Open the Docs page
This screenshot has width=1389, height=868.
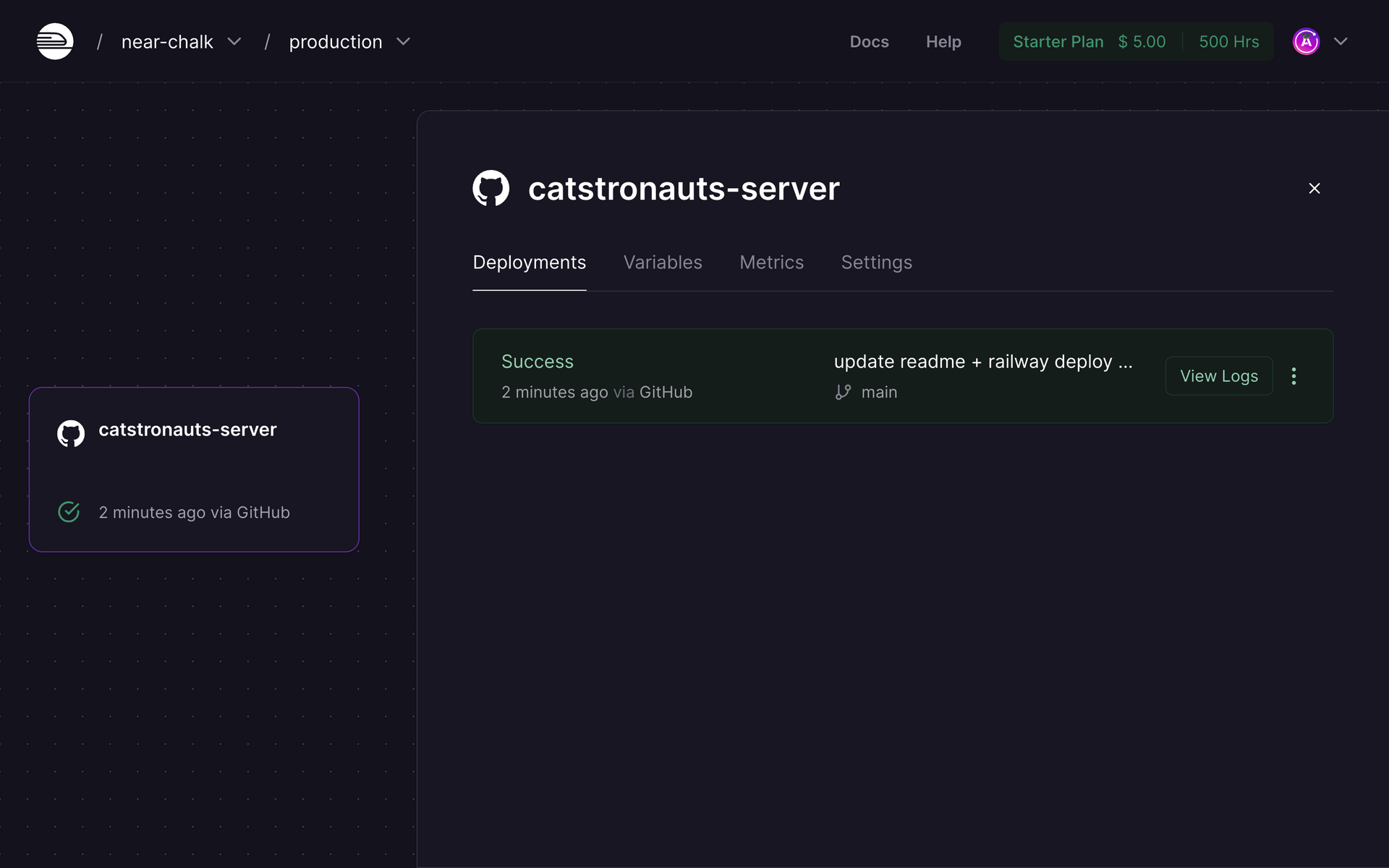(870, 41)
